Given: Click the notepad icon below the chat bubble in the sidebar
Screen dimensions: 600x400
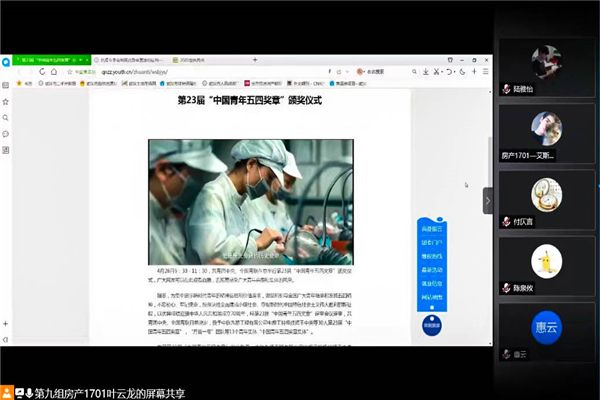Looking at the screenshot, I should (6, 150).
